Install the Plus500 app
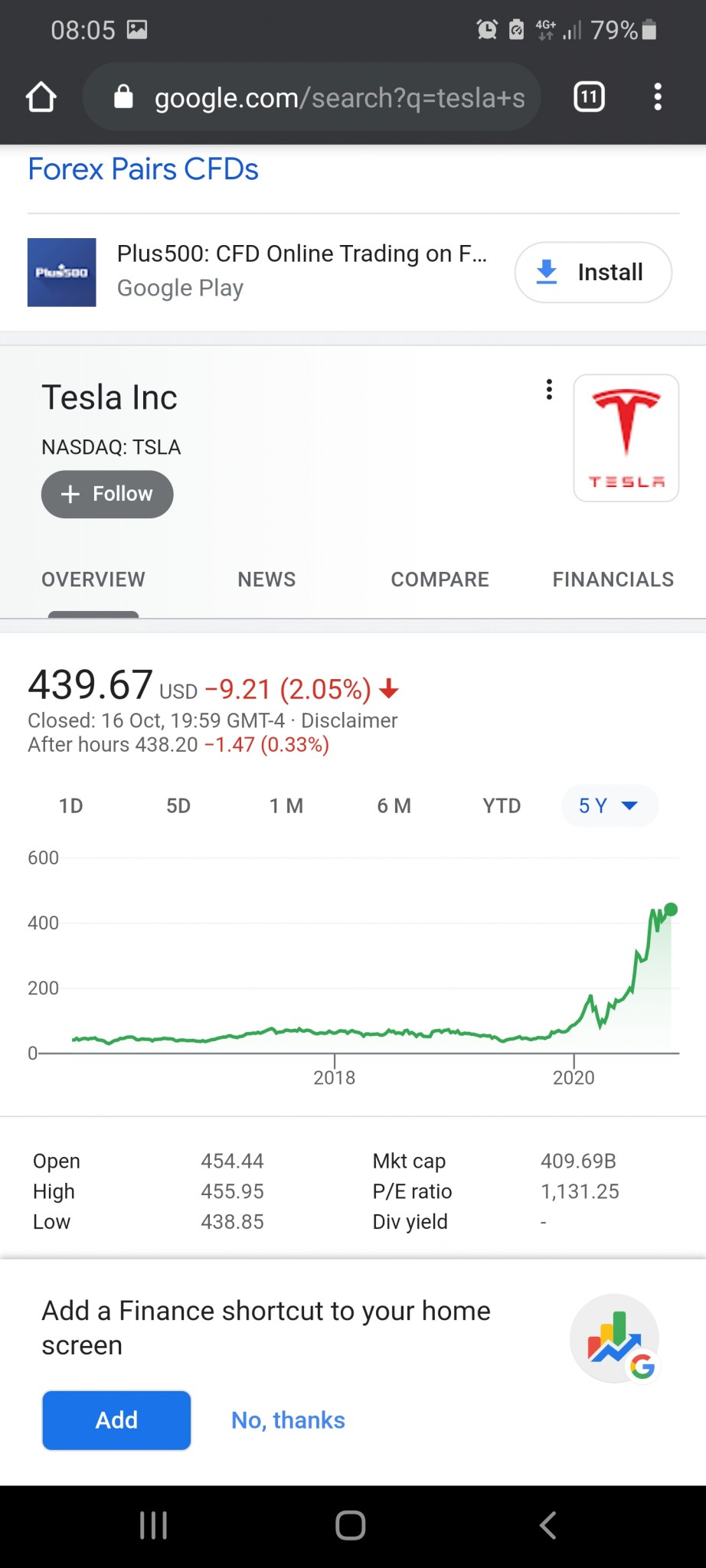The width and height of the screenshot is (706, 1568). [593, 273]
